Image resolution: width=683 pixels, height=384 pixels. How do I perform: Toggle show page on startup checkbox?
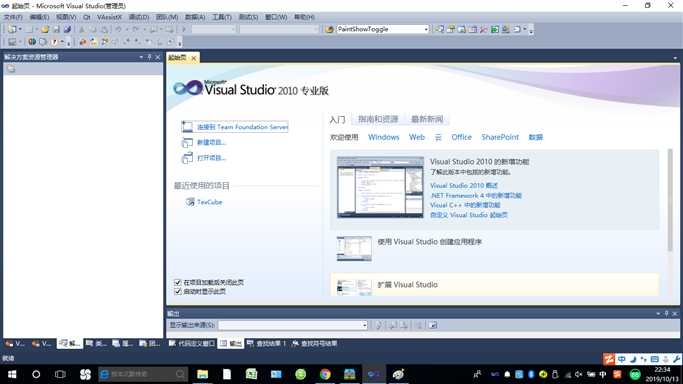tap(178, 291)
